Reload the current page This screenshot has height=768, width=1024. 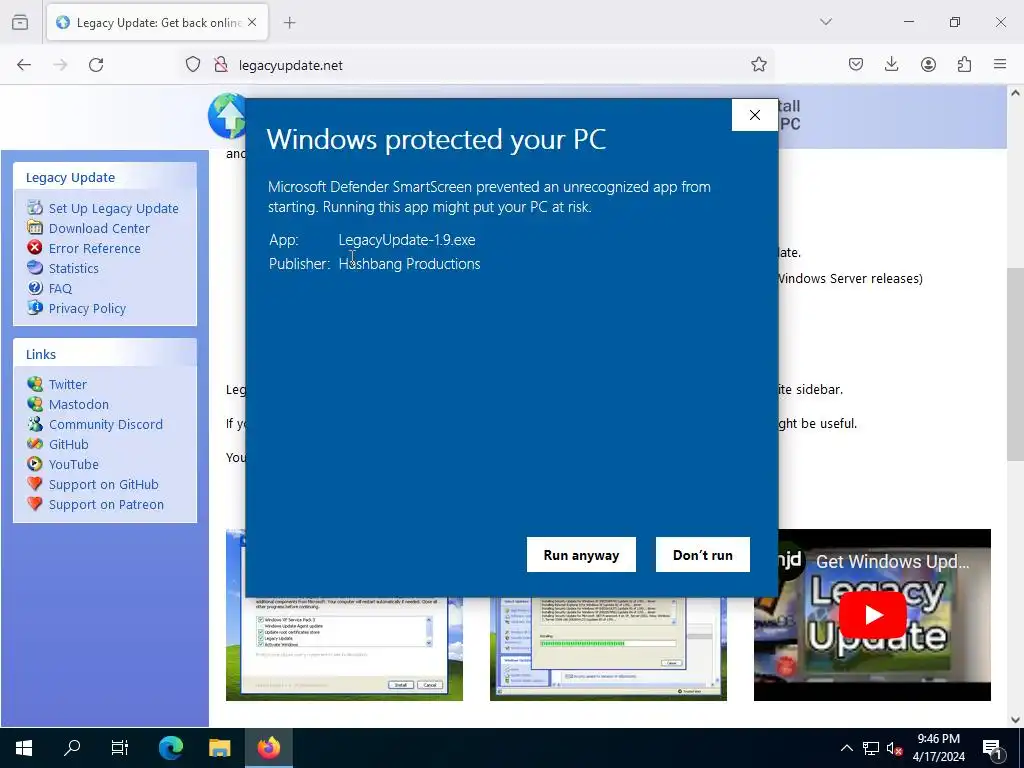point(96,65)
